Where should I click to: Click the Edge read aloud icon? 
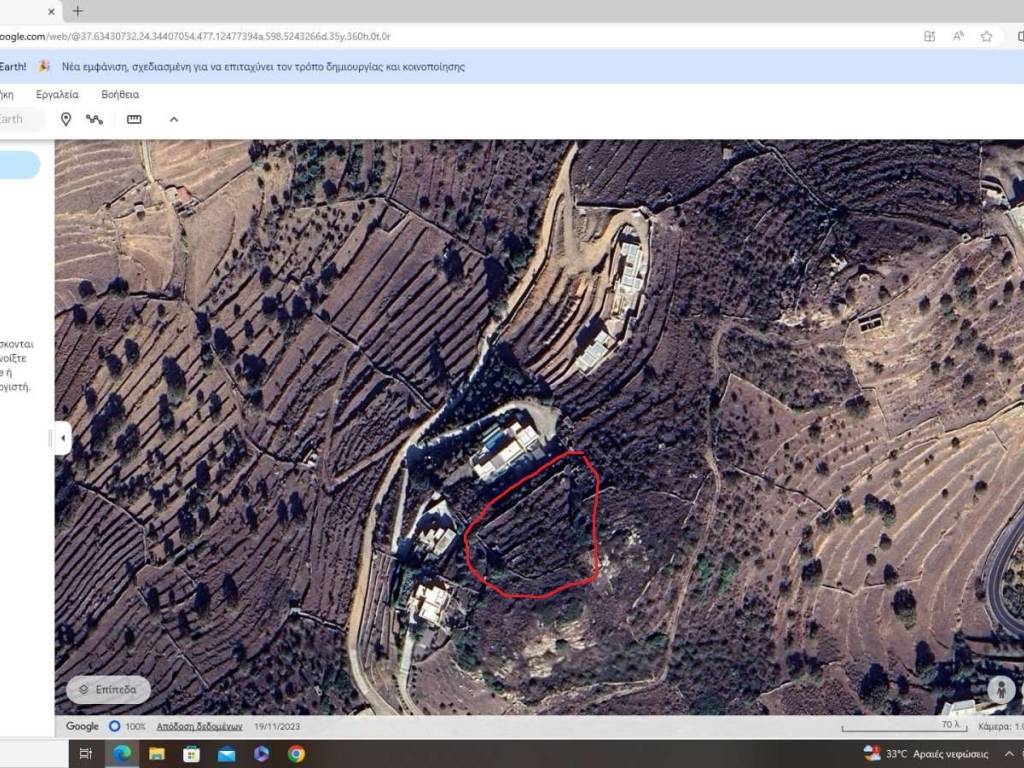point(958,36)
